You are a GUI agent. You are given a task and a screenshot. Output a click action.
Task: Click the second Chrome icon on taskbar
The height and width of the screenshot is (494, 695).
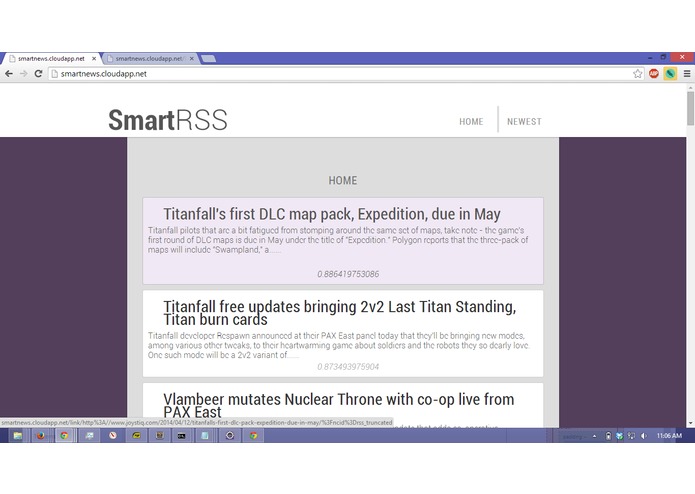click(x=254, y=436)
